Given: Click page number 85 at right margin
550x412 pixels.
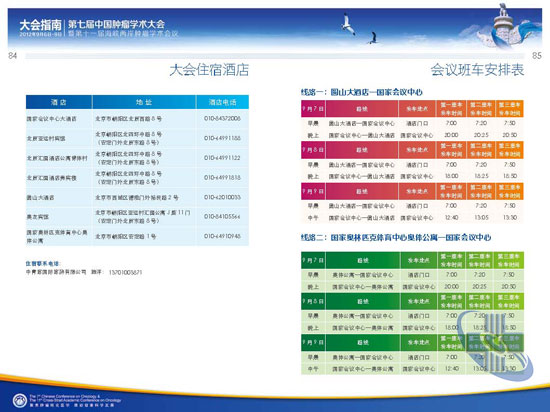Looking at the screenshot, I should coord(537,55).
